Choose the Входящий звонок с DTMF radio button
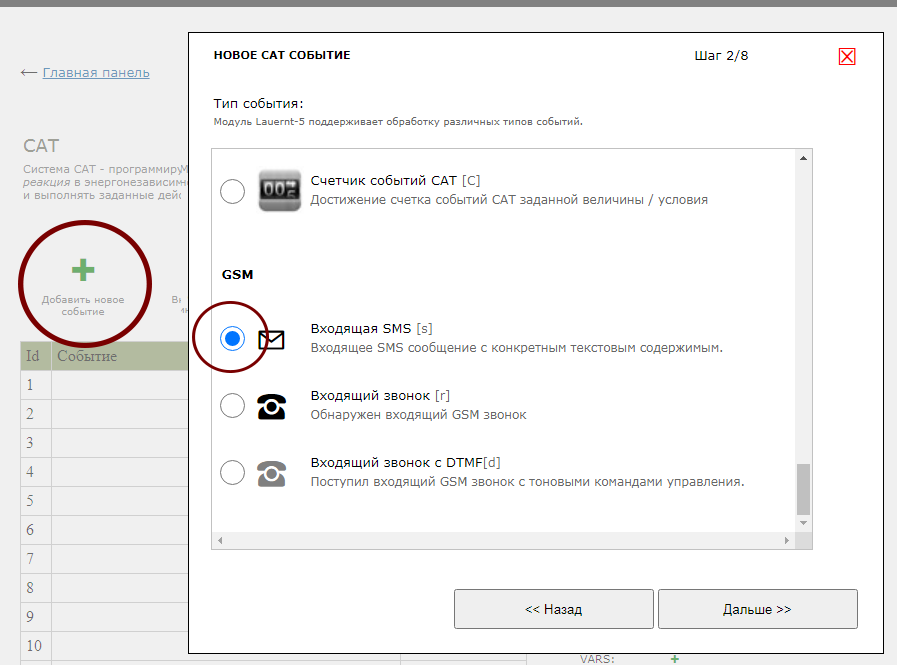 pyautogui.click(x=232, y=472)
